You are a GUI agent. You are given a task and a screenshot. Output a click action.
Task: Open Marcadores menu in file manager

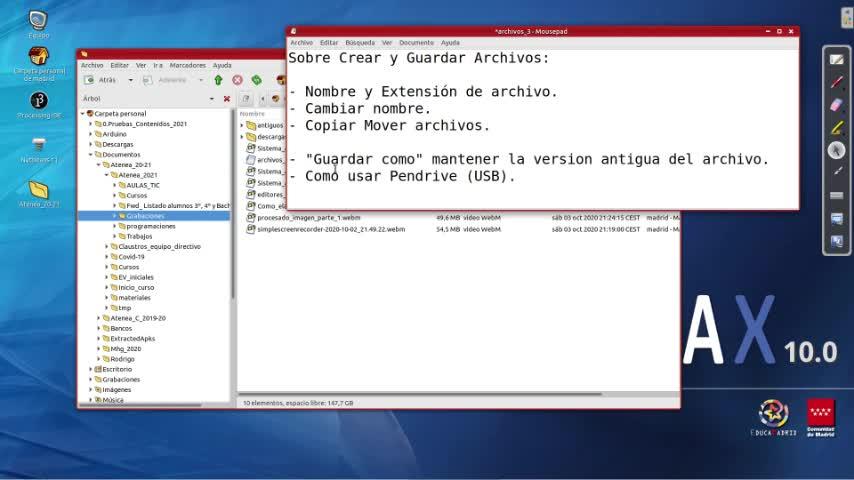tap(187, 65)
